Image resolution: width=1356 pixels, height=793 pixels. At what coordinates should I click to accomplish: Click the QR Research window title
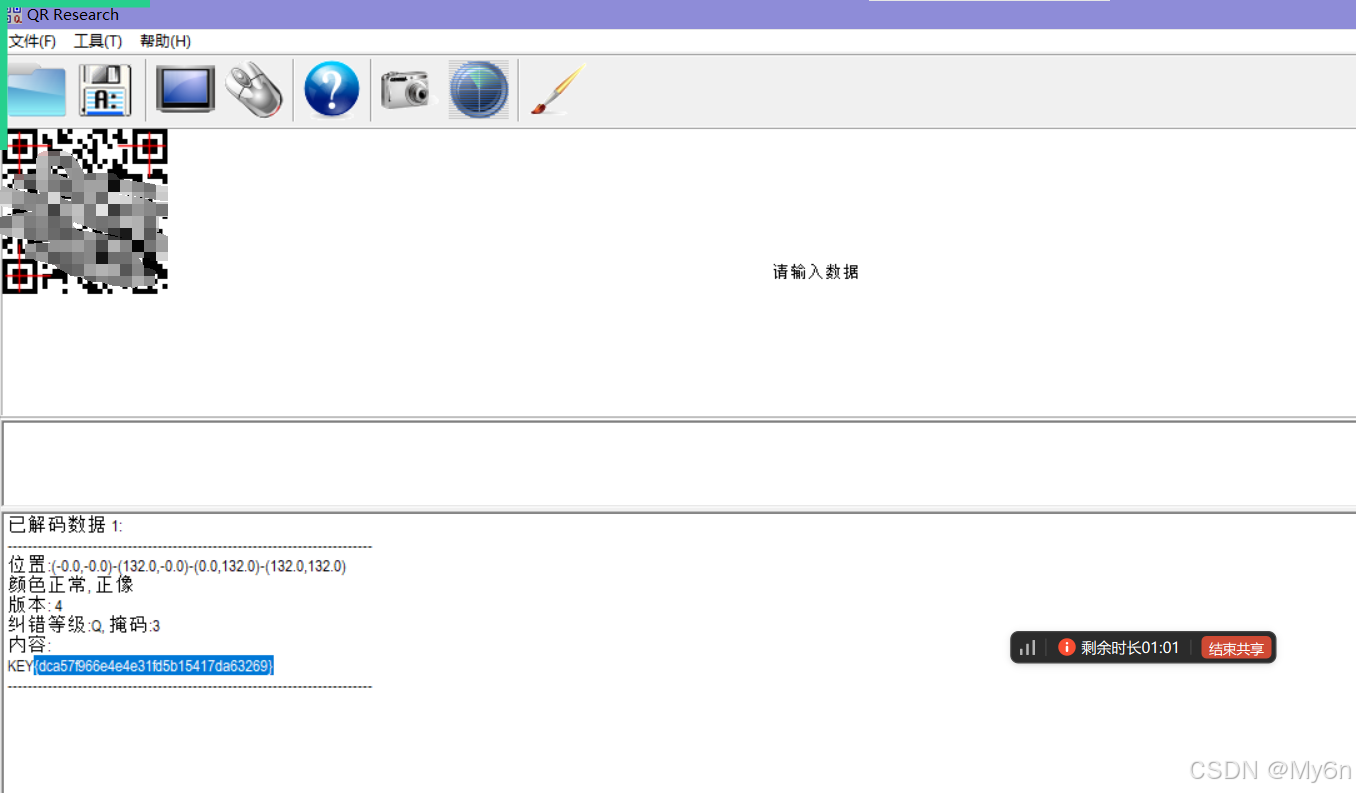click(x=73, y=15)
